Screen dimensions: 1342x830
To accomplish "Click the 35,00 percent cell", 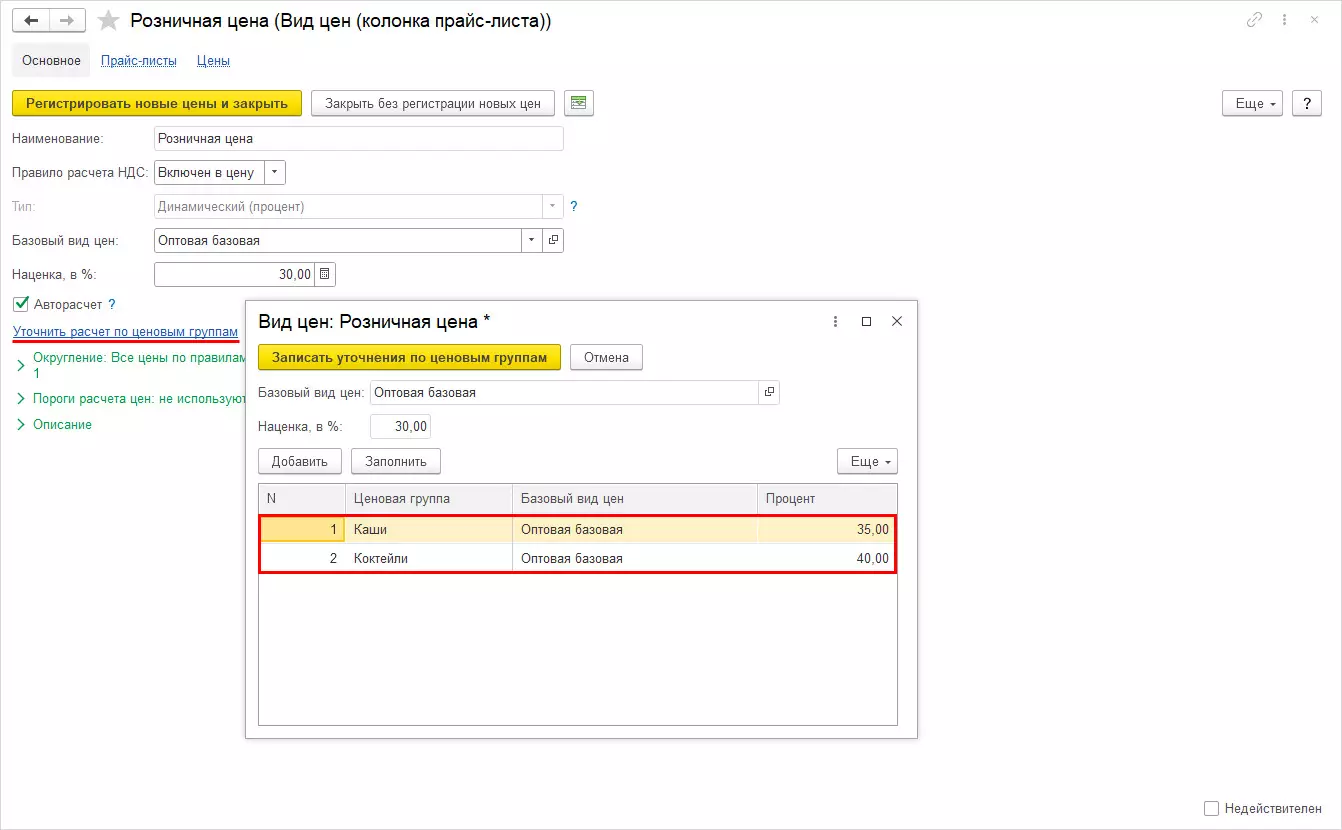I will point(826,530).
